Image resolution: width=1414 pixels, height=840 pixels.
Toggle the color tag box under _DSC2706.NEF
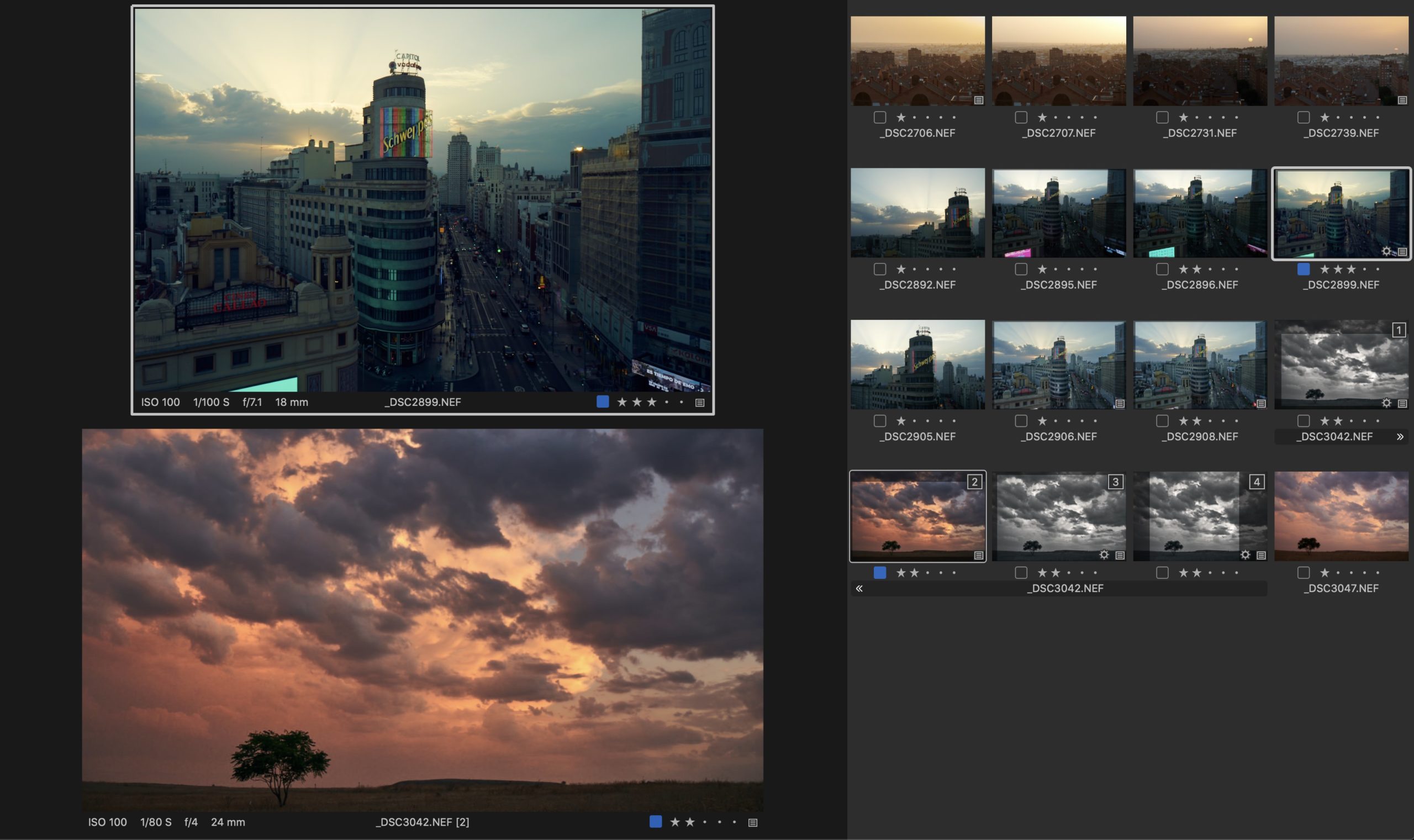tap(880, 117)
